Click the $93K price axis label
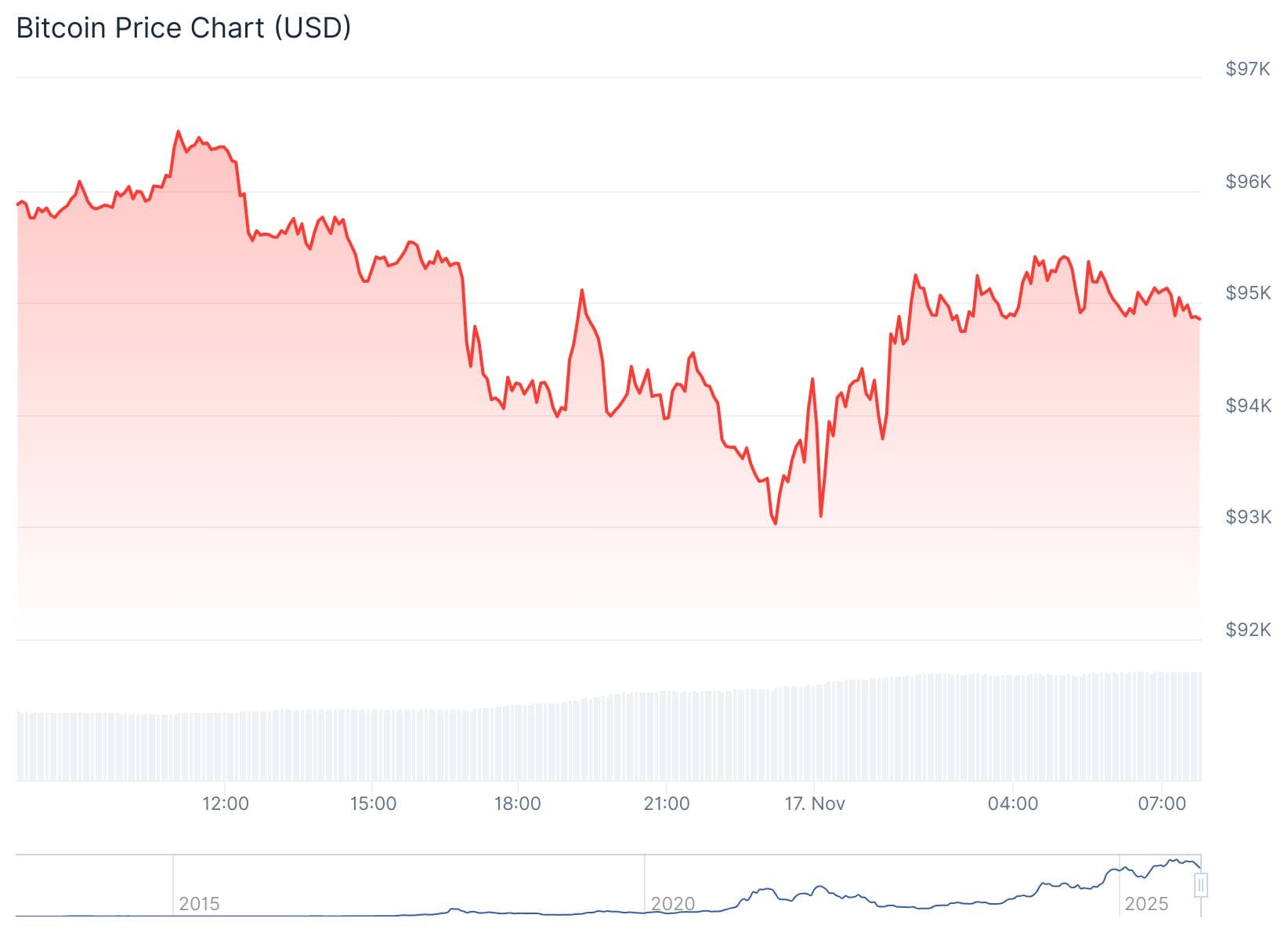 (x=1248, y=517)
